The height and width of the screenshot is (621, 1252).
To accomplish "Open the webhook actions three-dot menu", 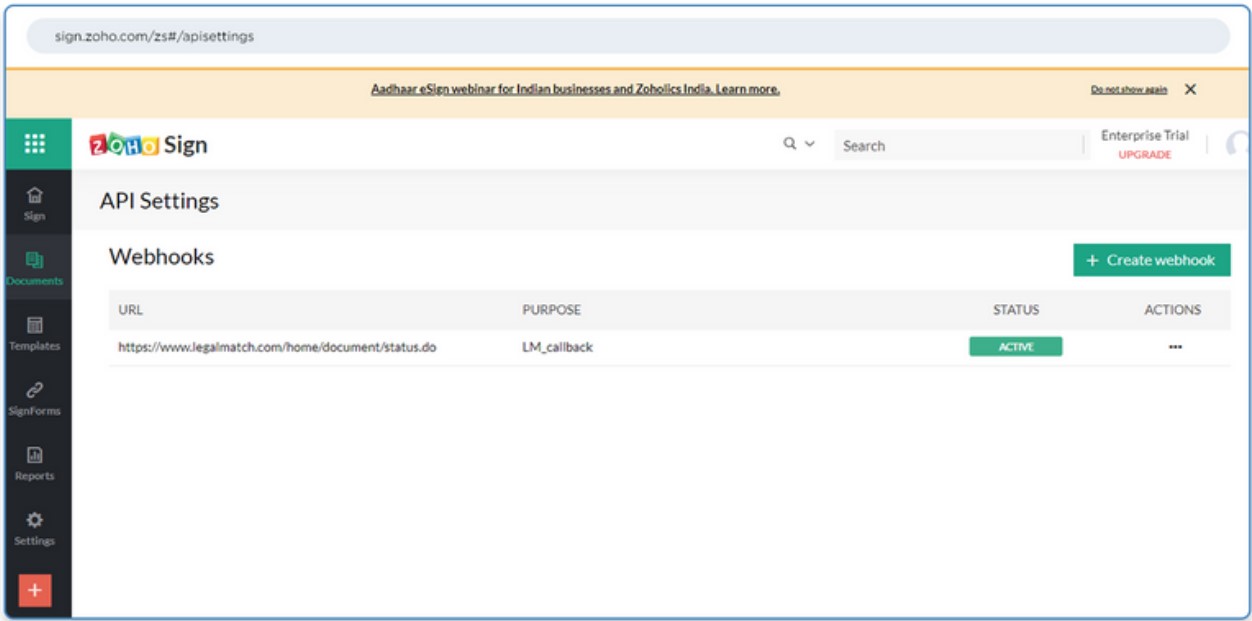I will pyautogui.click(x=1174, y=347).
